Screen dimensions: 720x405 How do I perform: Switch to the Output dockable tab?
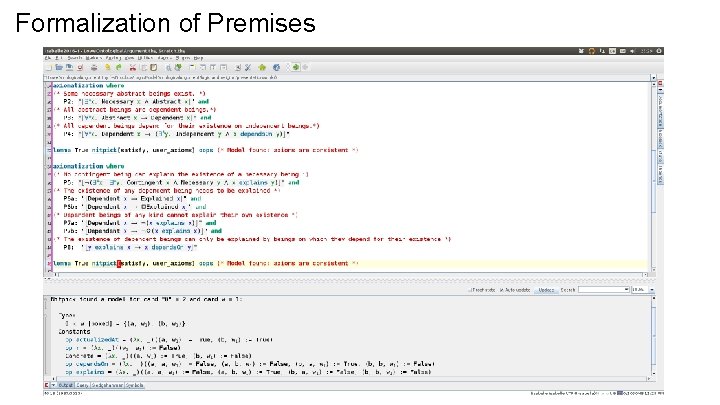pyautogui.click(x=66, y=385)
